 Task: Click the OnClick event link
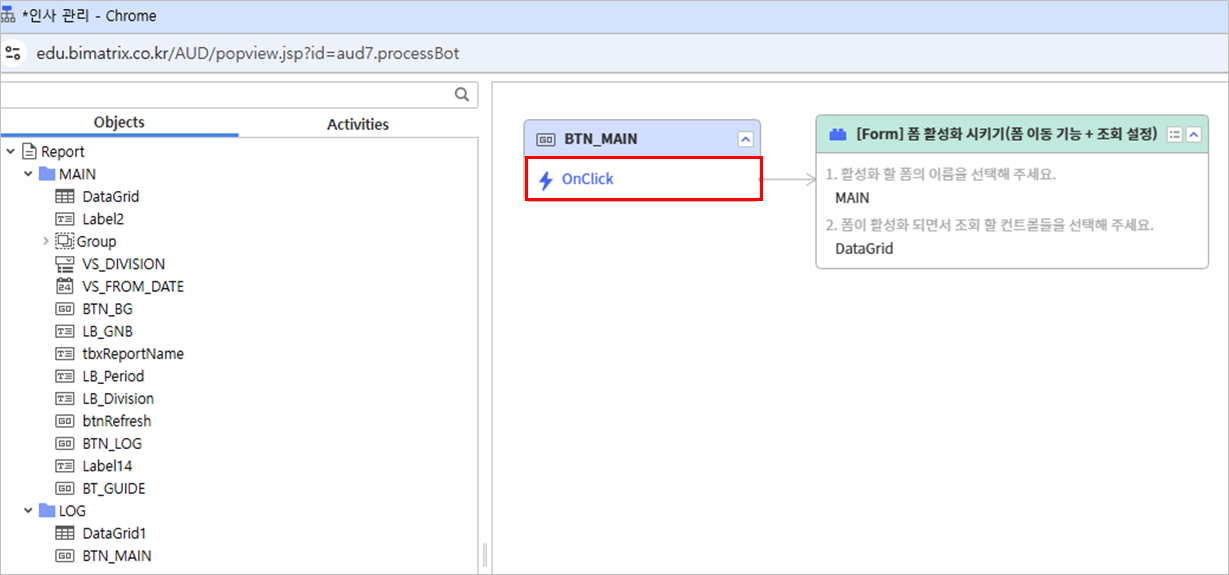588,179
